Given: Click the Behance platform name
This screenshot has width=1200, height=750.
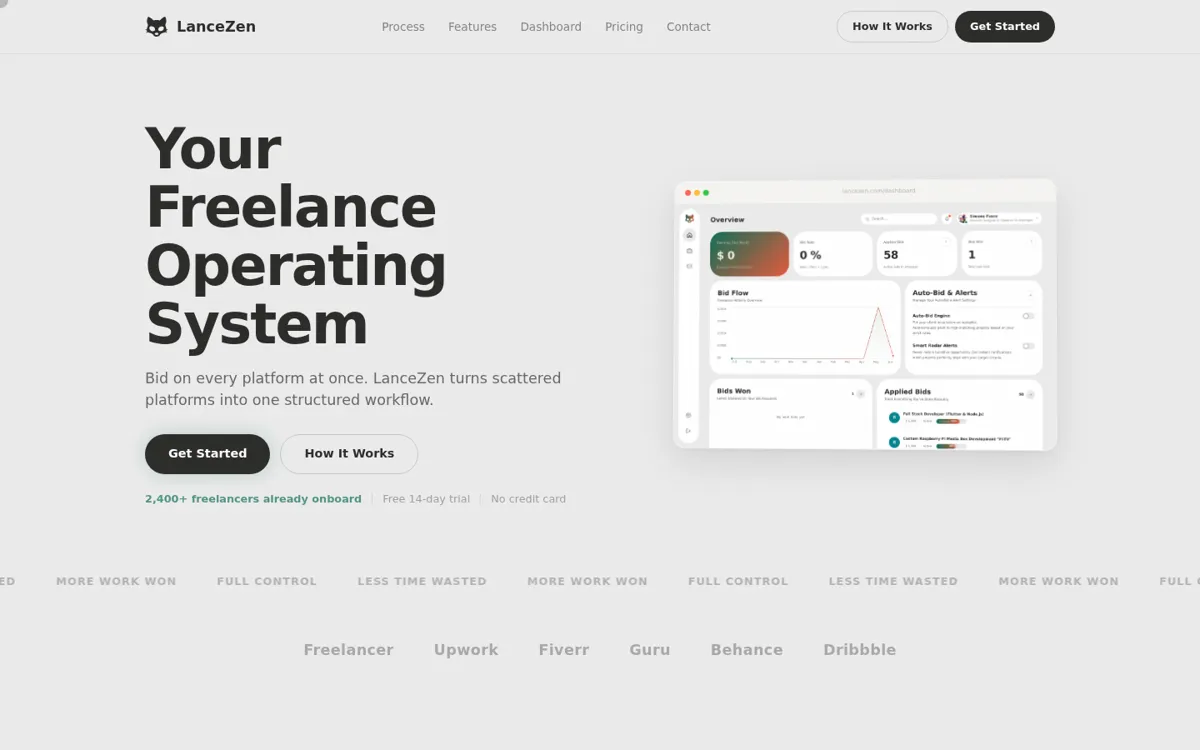Looking at the screenshot, I should (747, 650).
